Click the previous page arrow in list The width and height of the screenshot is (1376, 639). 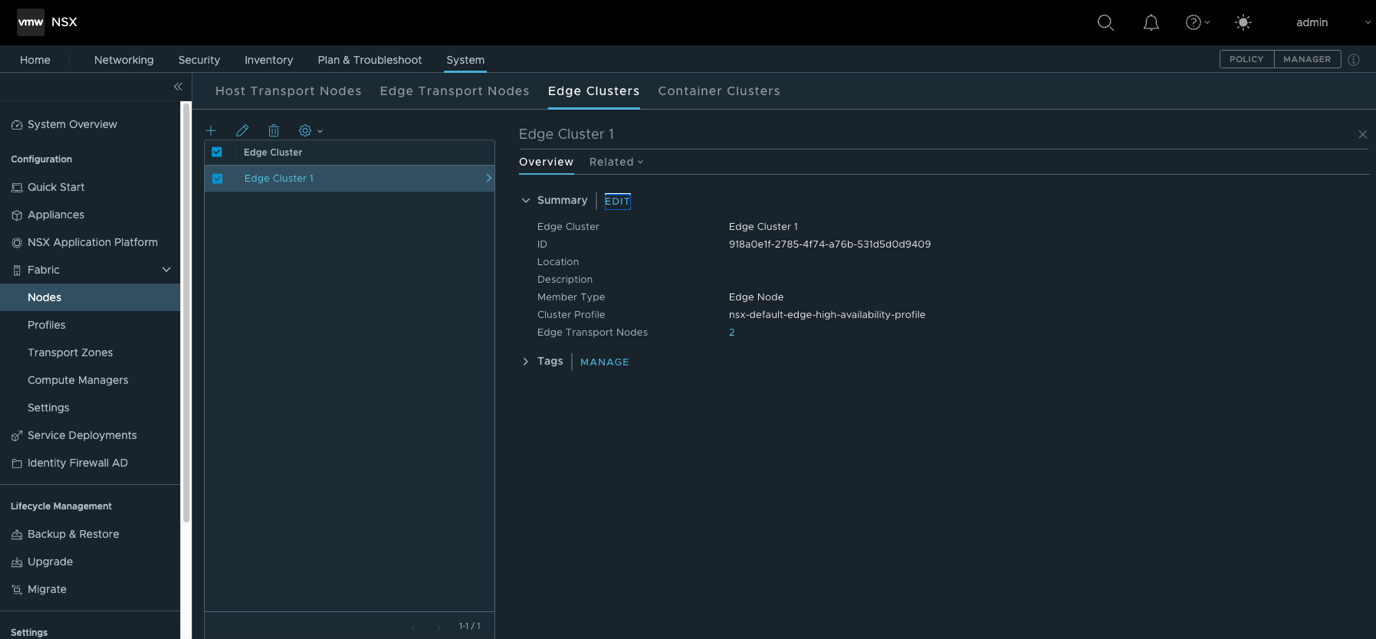click(413, 628)
